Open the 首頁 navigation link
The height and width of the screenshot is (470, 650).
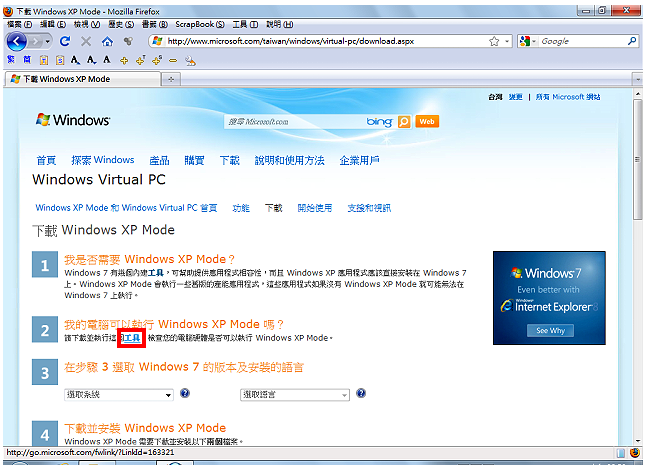coord(46,160)
